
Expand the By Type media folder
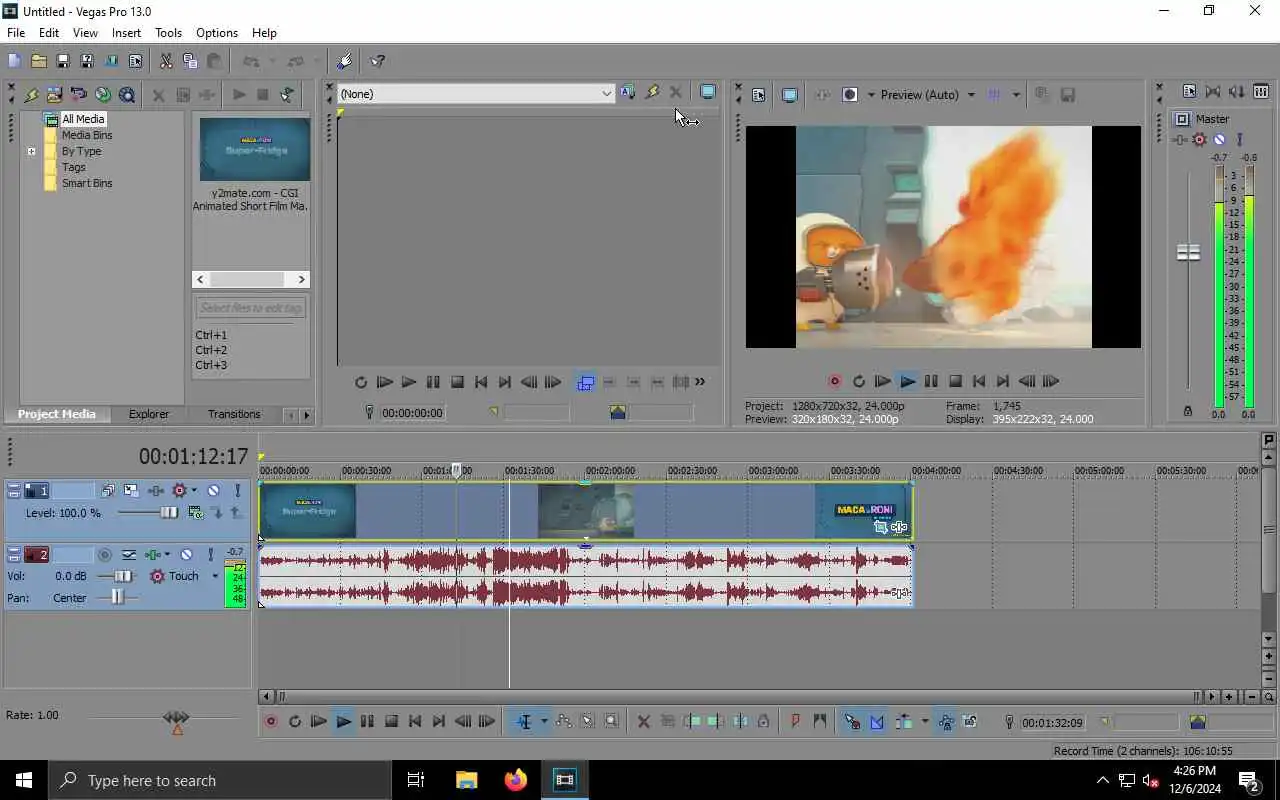[x=31, y=151]
